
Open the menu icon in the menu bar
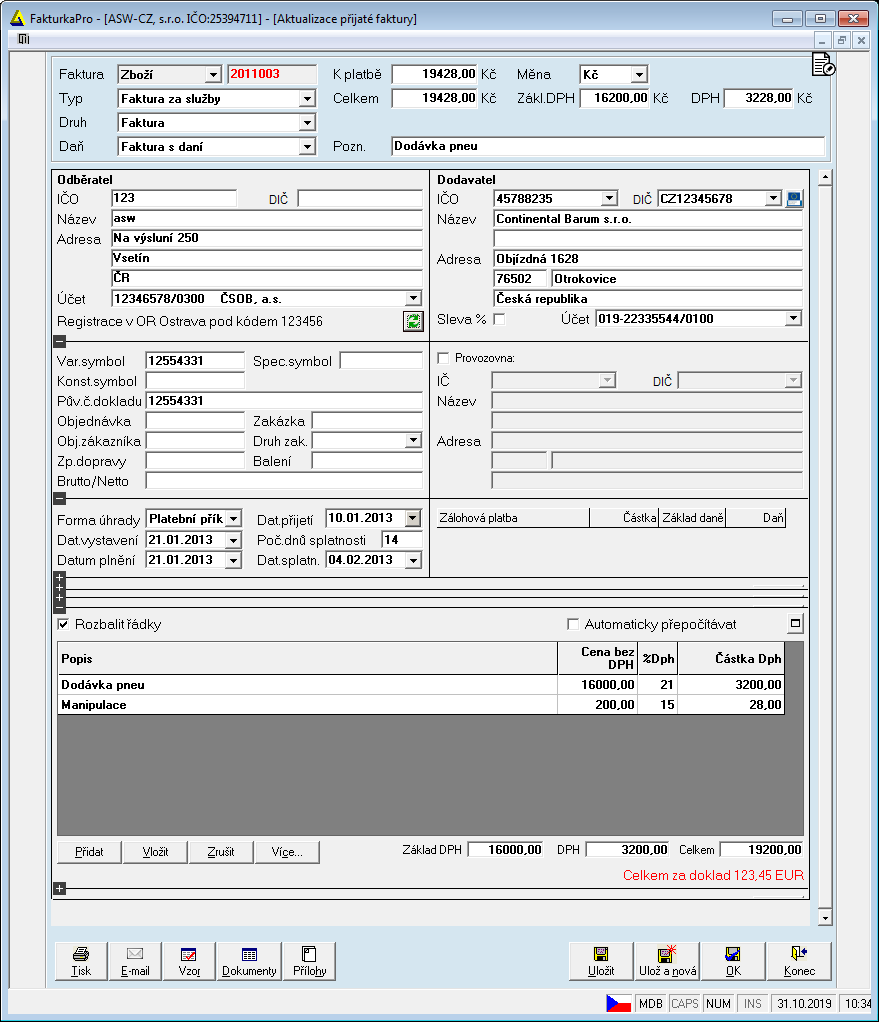23,39
